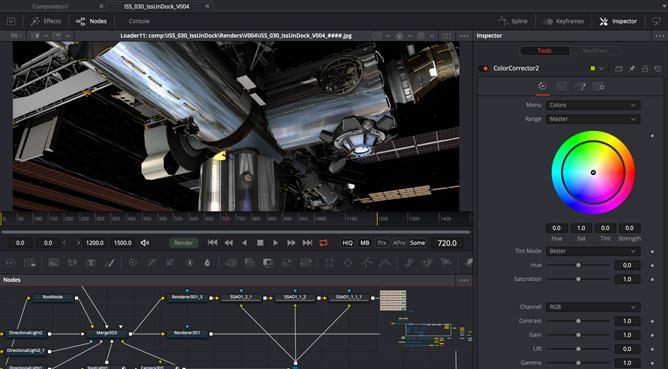Image resolution: width=668 pixels, height=369 pixels.
Task: Toggle the Prx proxy mode
Action: (382, 243)
